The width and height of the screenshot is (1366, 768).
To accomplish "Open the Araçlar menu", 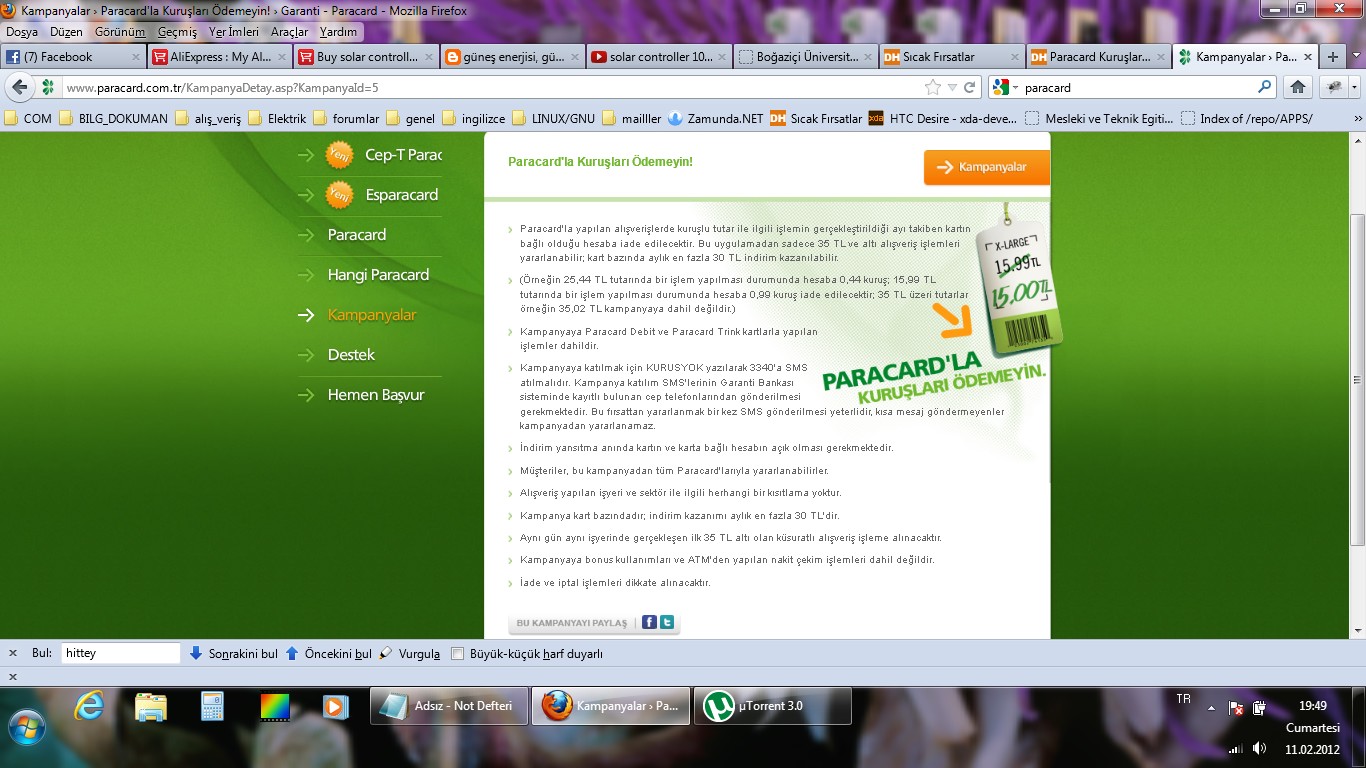I will (x=290, y=32).
